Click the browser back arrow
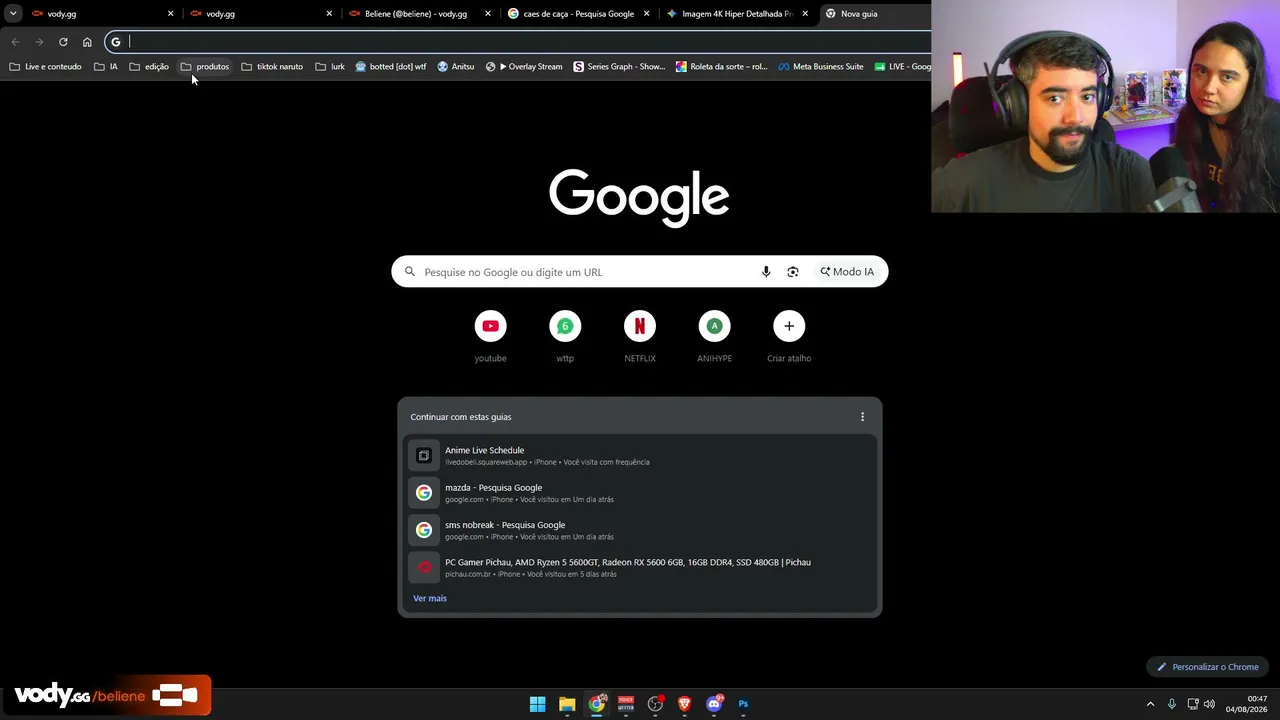This screenshot has height=720, width=1280. coord(15,42)
